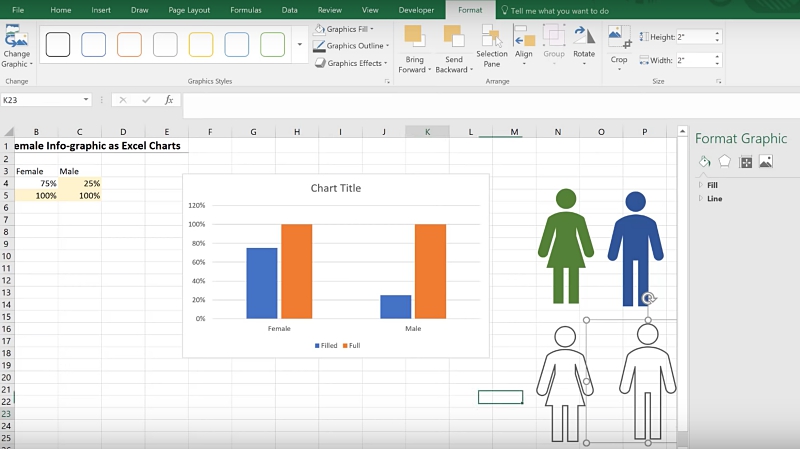Select the green female graphic
Image resolution: width=800 pixels, height=449 pixels.
pyautogui.click(x=566, y=245)
